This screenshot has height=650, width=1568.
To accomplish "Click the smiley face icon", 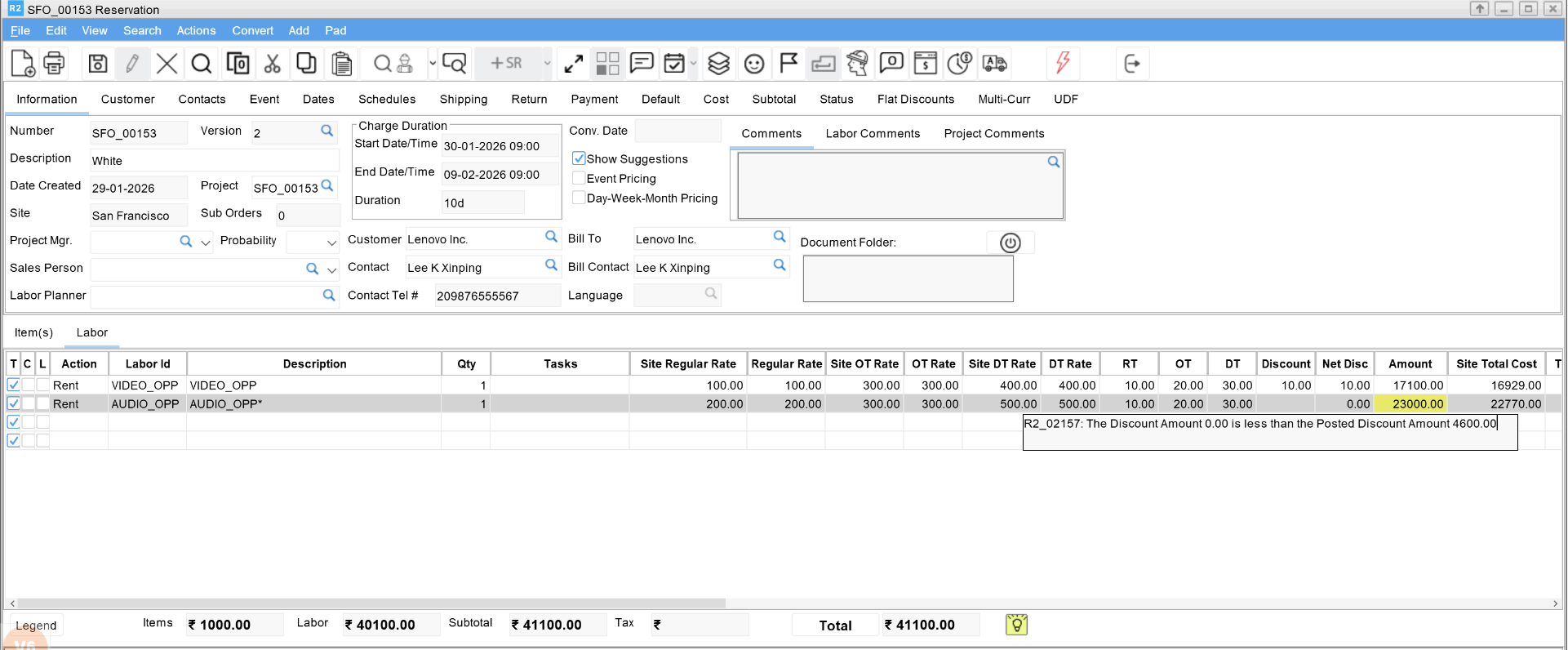I will (x=754, y=63).
